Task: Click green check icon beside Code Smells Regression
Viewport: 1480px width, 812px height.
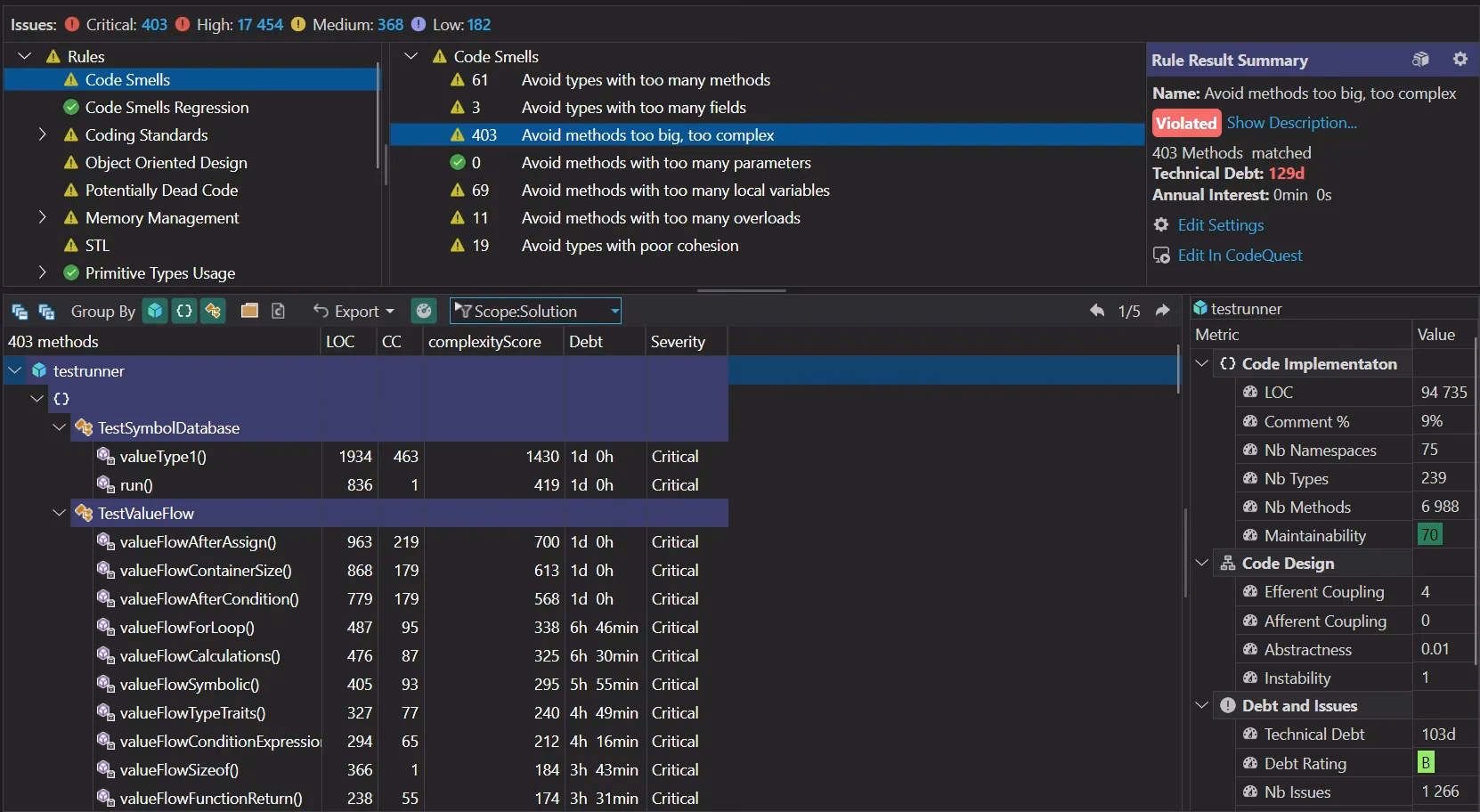Action: (71, 107)
